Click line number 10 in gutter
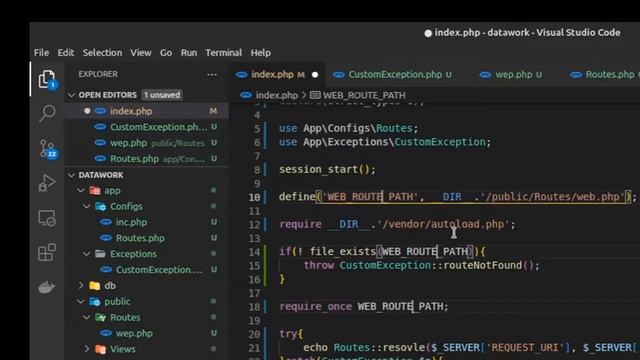Viewport: 640px width, 360px height. (254, 197)
